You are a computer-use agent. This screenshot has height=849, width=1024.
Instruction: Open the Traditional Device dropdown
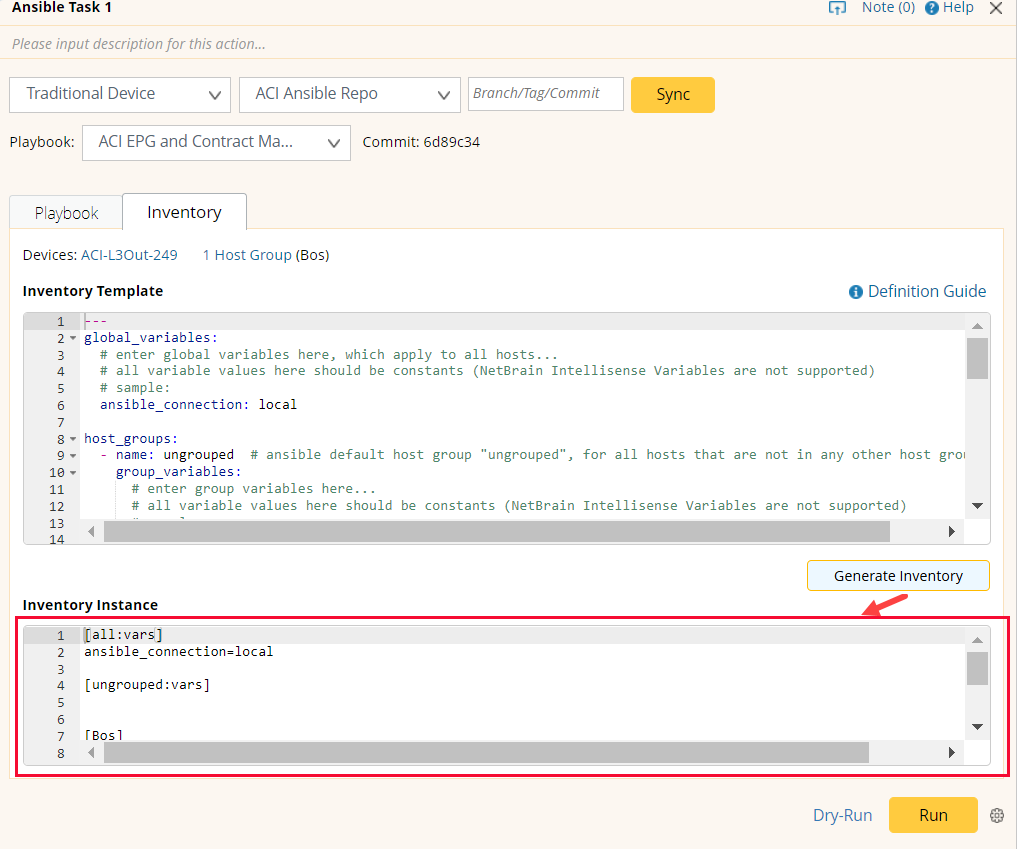coord(120,94)
